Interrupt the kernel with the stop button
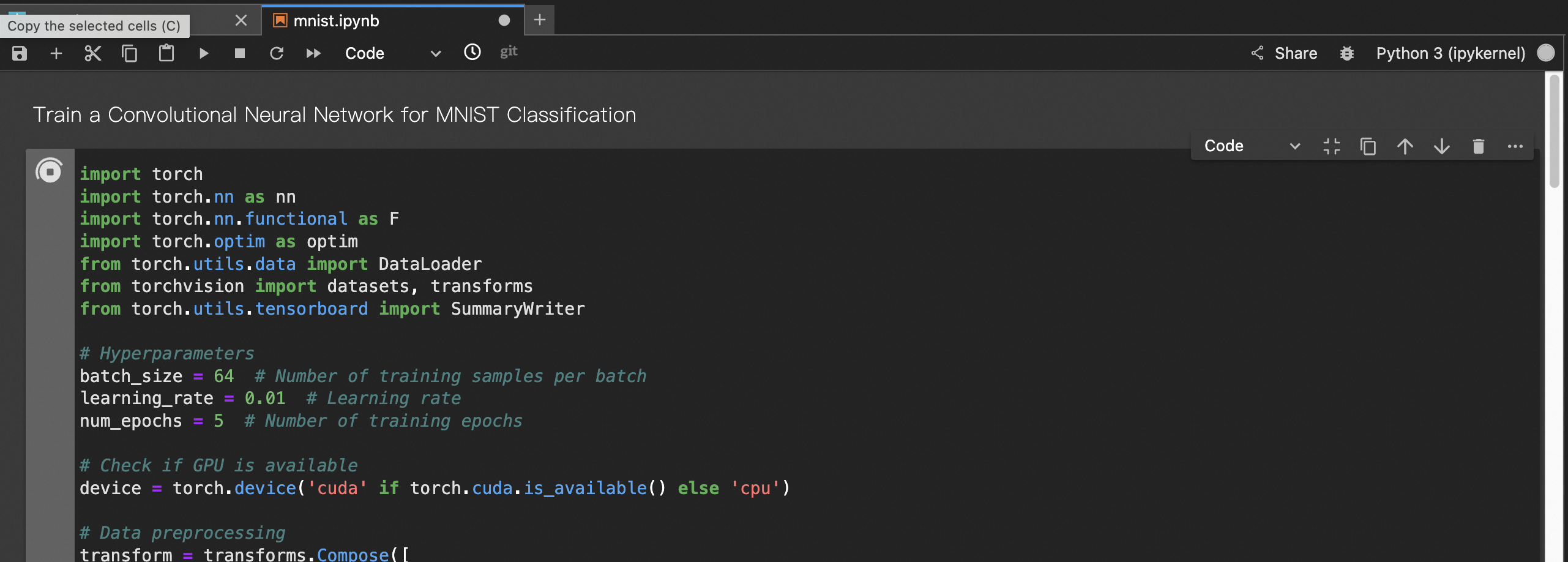 click(240, 54)
